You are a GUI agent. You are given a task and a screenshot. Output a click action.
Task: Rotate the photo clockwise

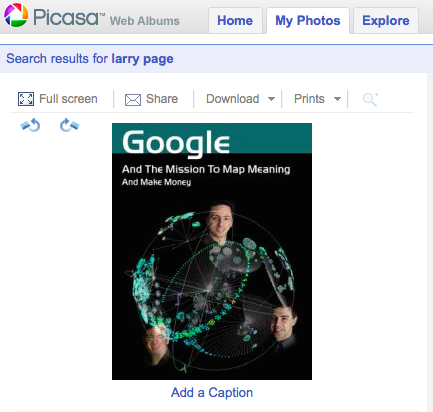pos(69,125)
